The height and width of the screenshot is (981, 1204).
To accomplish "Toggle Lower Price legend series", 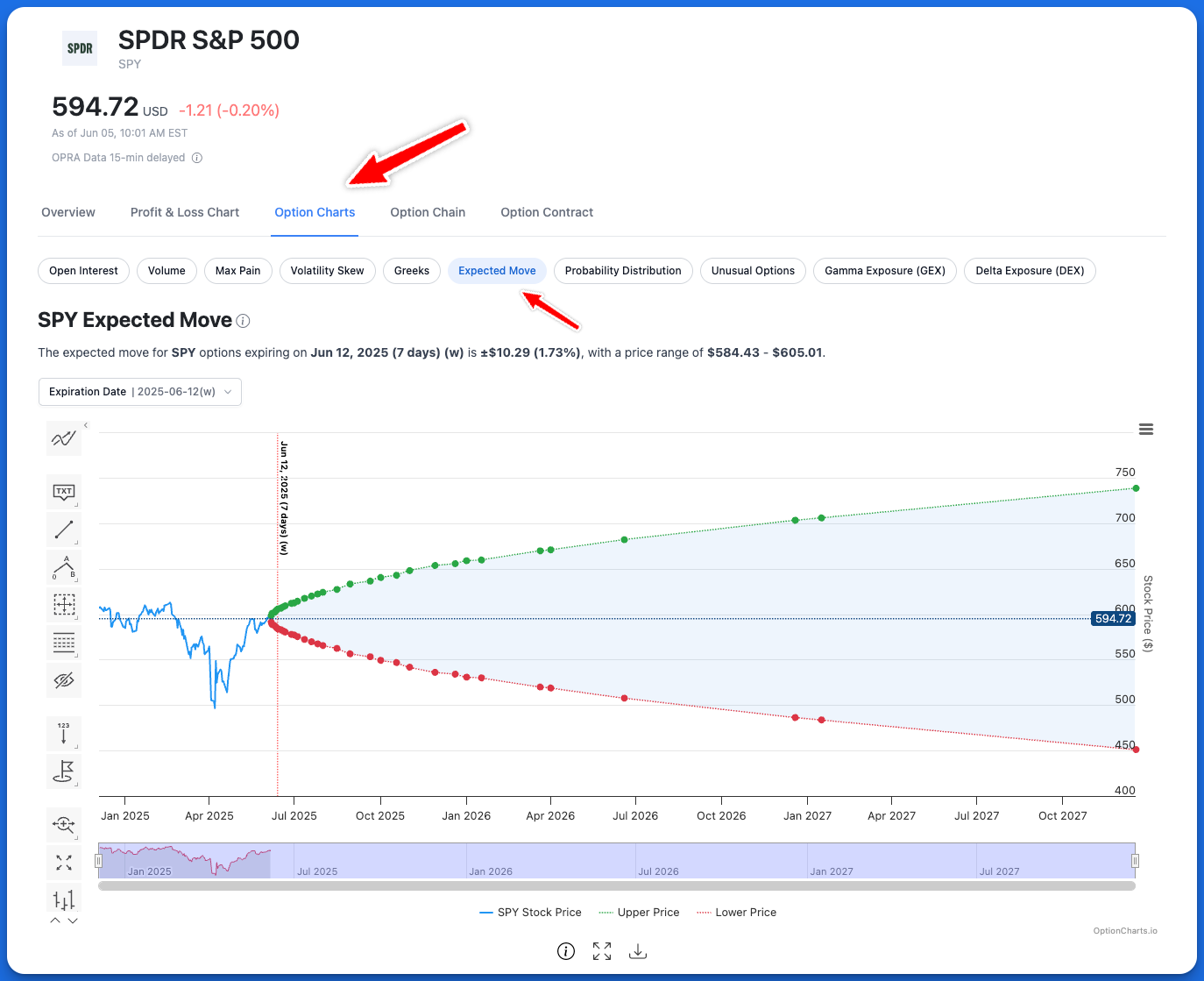I will 737,913.
